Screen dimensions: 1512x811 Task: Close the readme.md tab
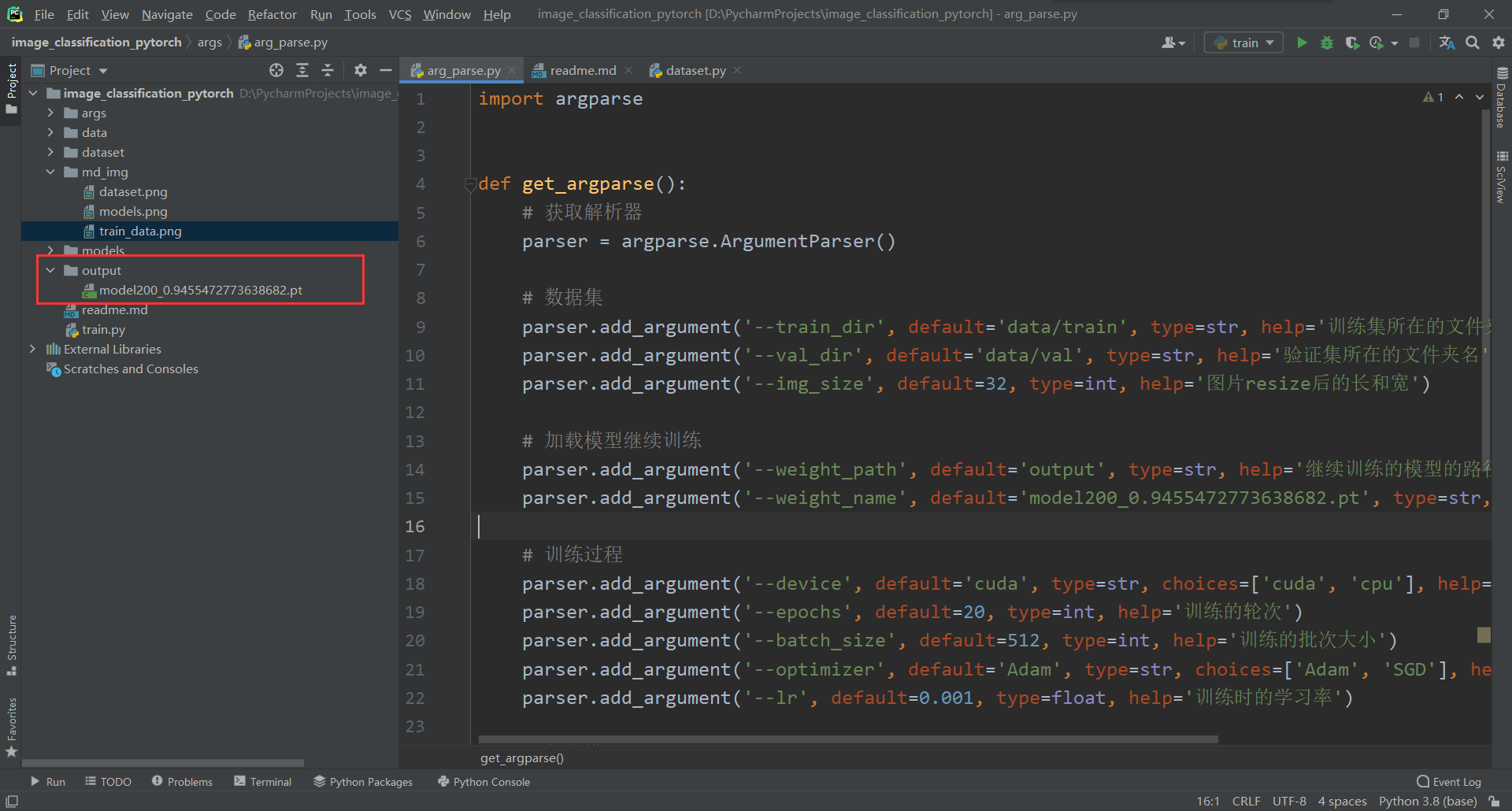pyautogui.click(x=628, y=70)
